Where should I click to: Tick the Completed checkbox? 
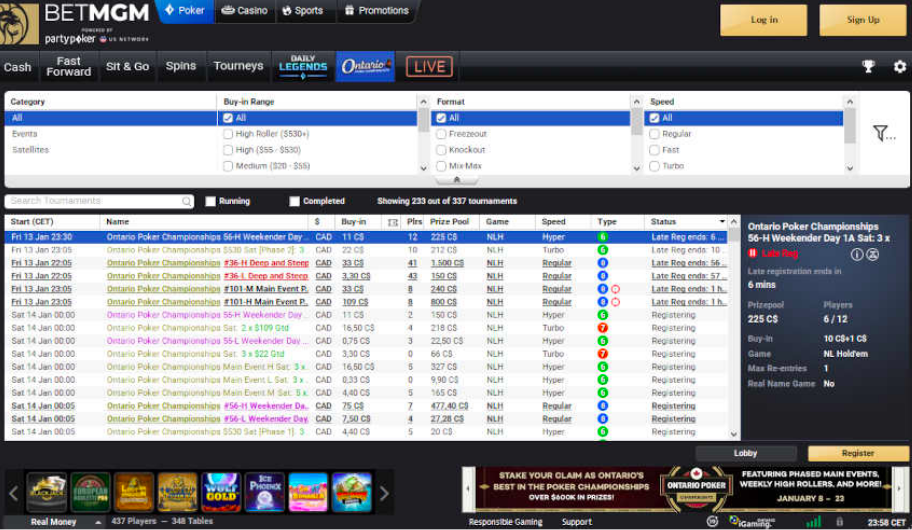(x=294, y=201)
